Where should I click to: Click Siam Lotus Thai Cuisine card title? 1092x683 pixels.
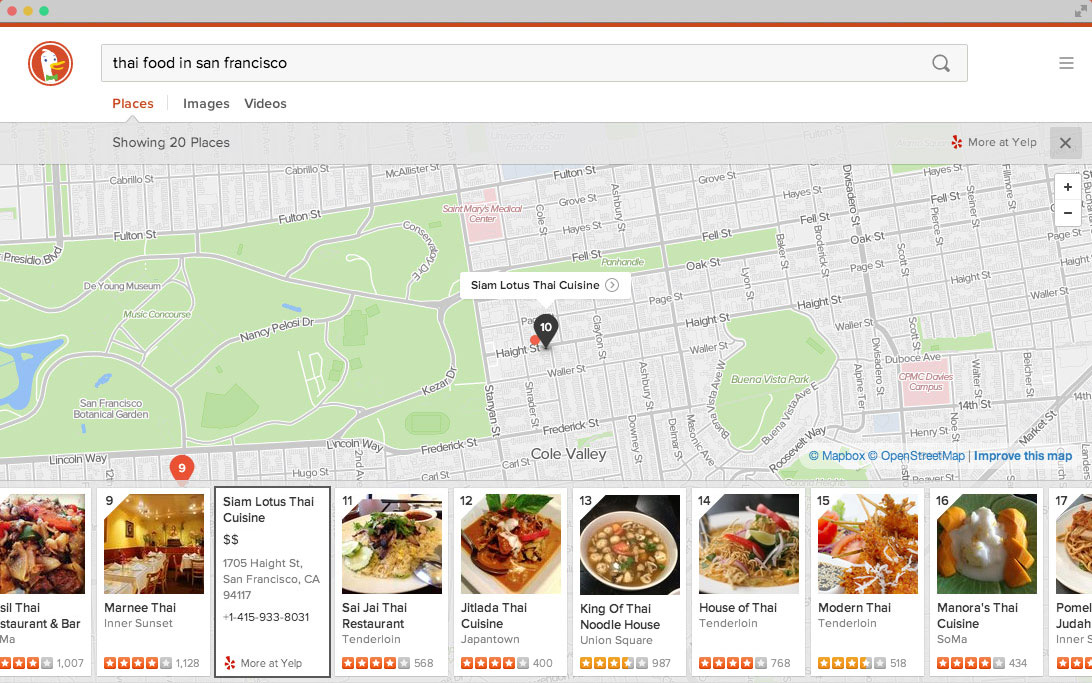(x=269, y=510)
